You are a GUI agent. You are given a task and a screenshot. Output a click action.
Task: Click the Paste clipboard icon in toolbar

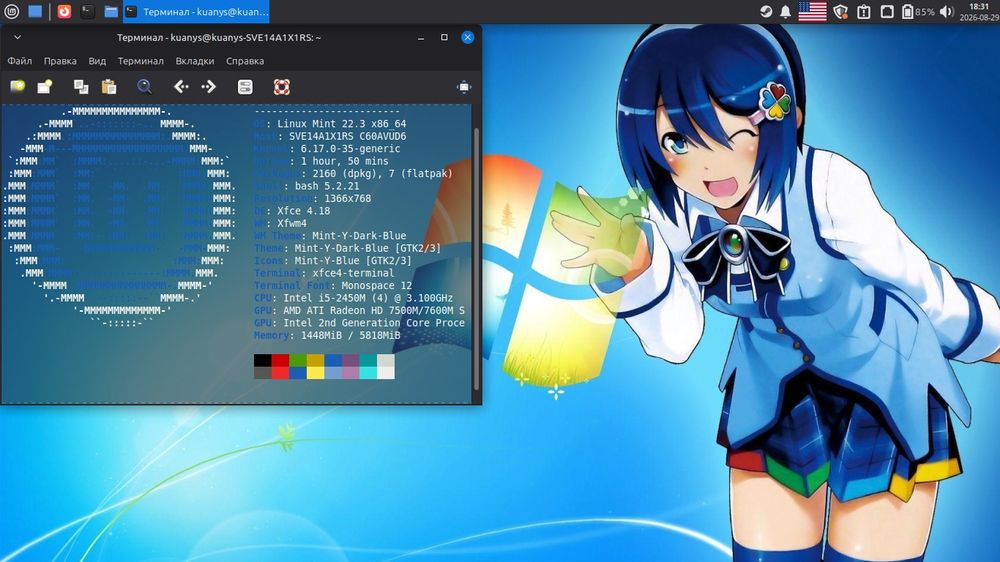(x=109, y=87)
